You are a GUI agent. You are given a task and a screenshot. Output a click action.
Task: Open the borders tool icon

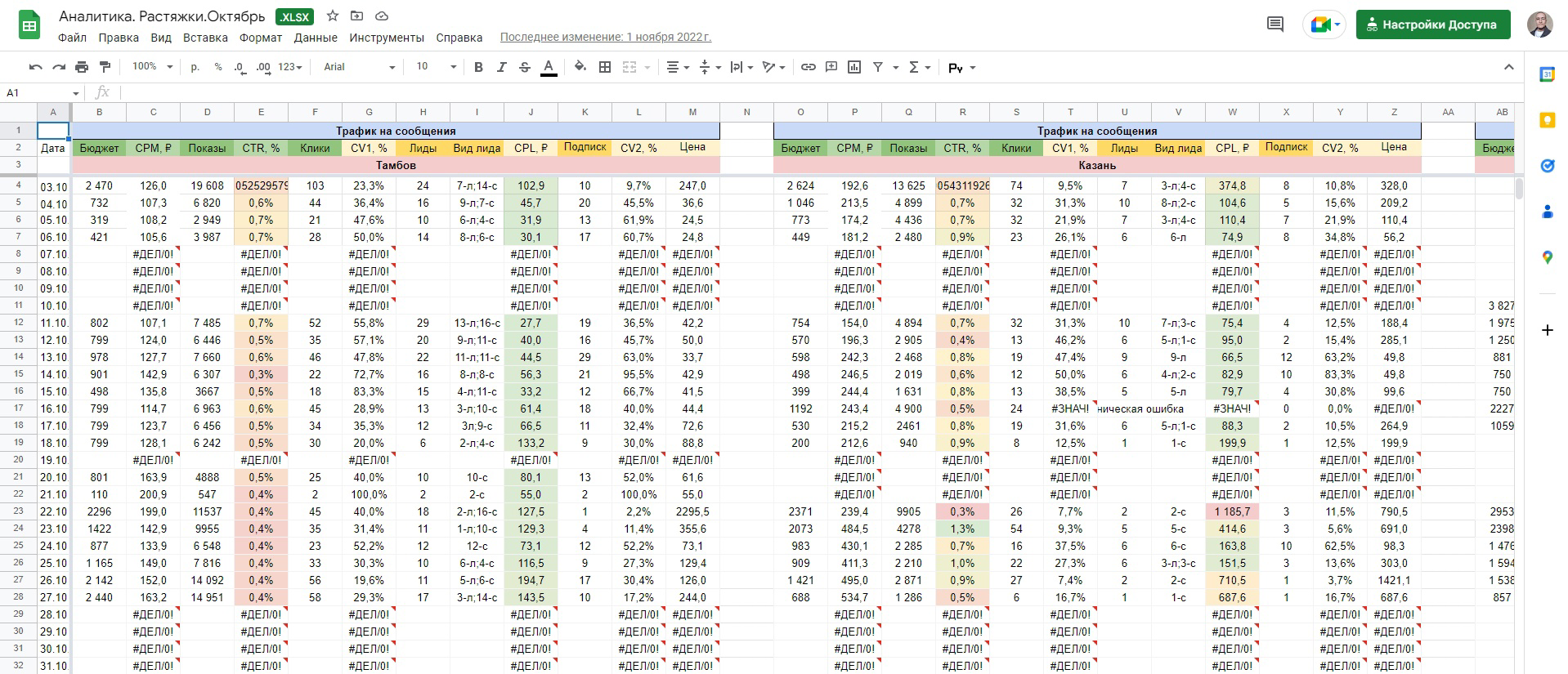point(605,67)
